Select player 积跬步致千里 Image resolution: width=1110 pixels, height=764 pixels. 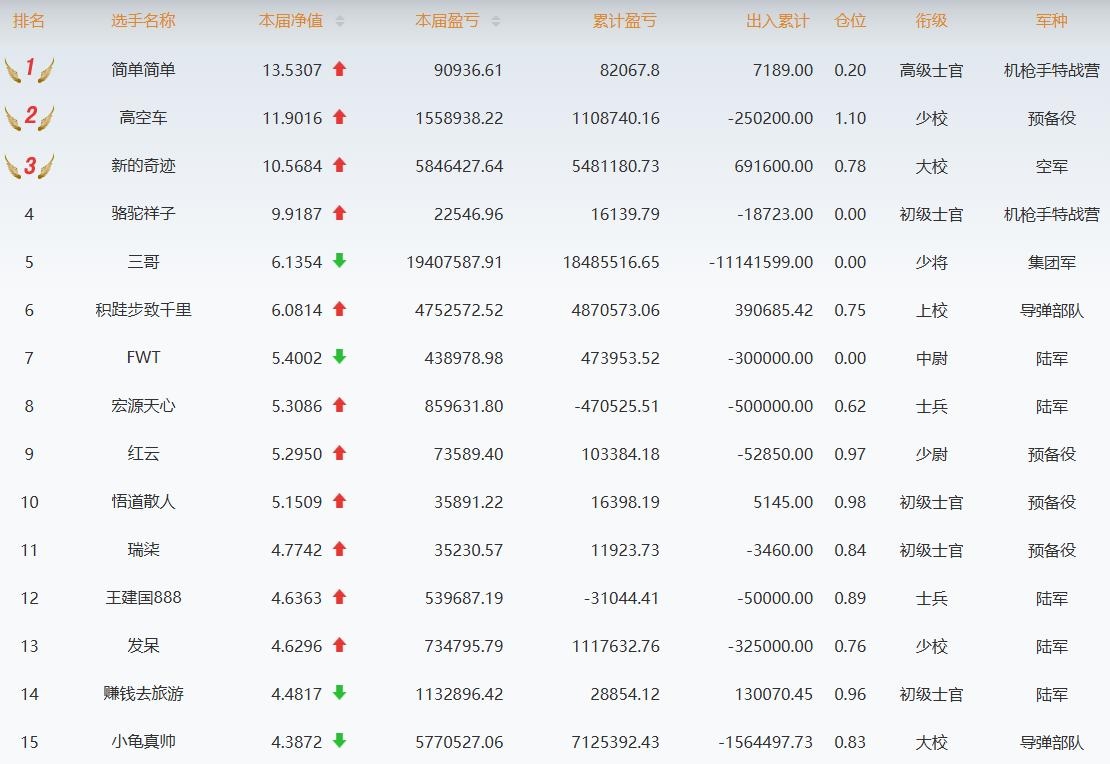pyautogui.click(x=143, y=310)
